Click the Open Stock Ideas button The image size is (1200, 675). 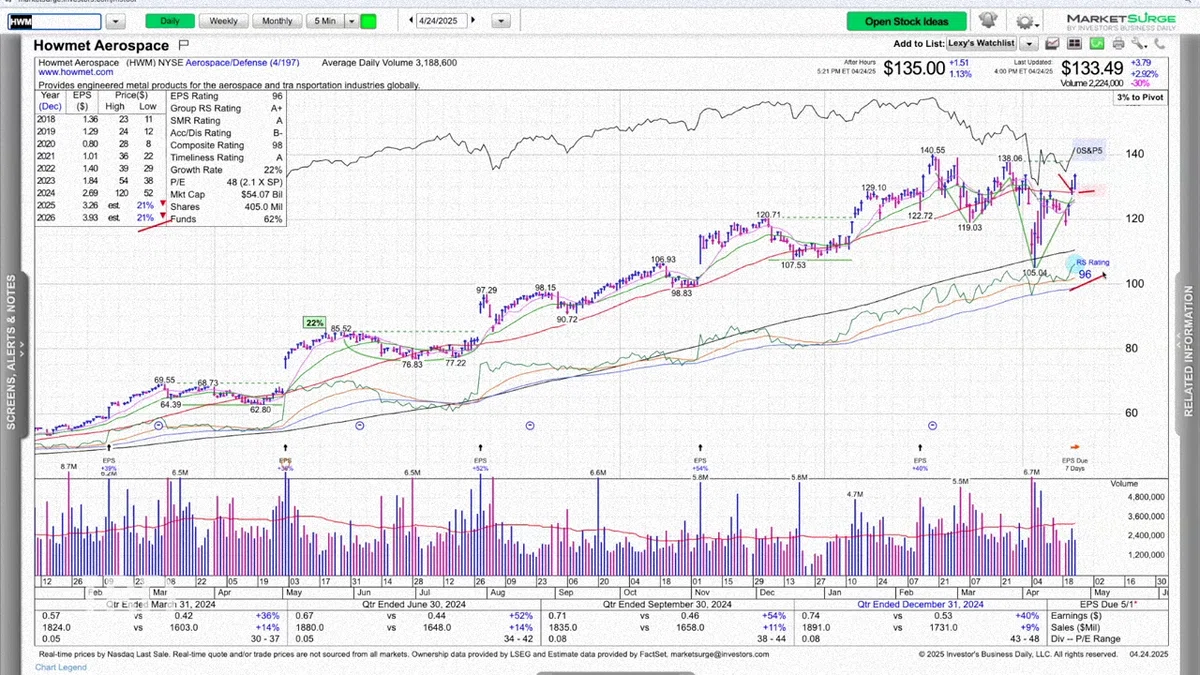[907, 21]
